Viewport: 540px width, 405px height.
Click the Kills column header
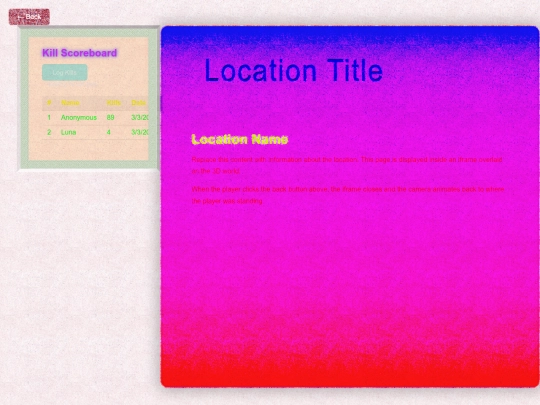tap(114, 103)
